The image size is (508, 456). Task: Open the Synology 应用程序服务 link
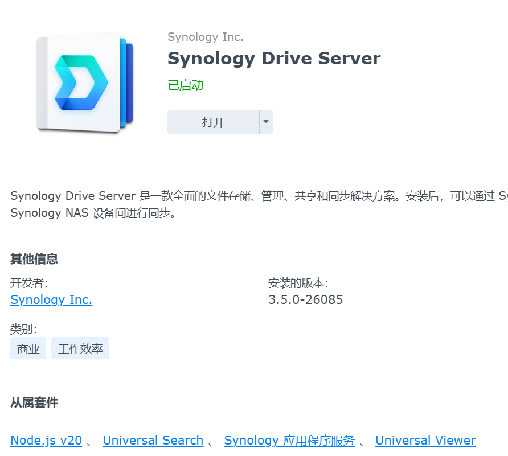pyautogui.click(x=289, y=440)
